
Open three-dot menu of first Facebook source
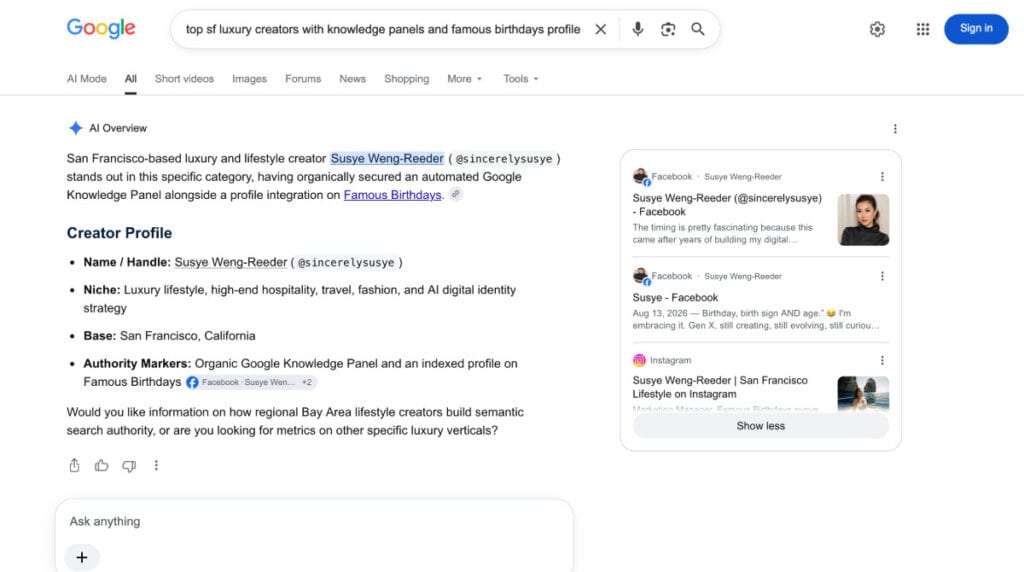pos(882,177)
